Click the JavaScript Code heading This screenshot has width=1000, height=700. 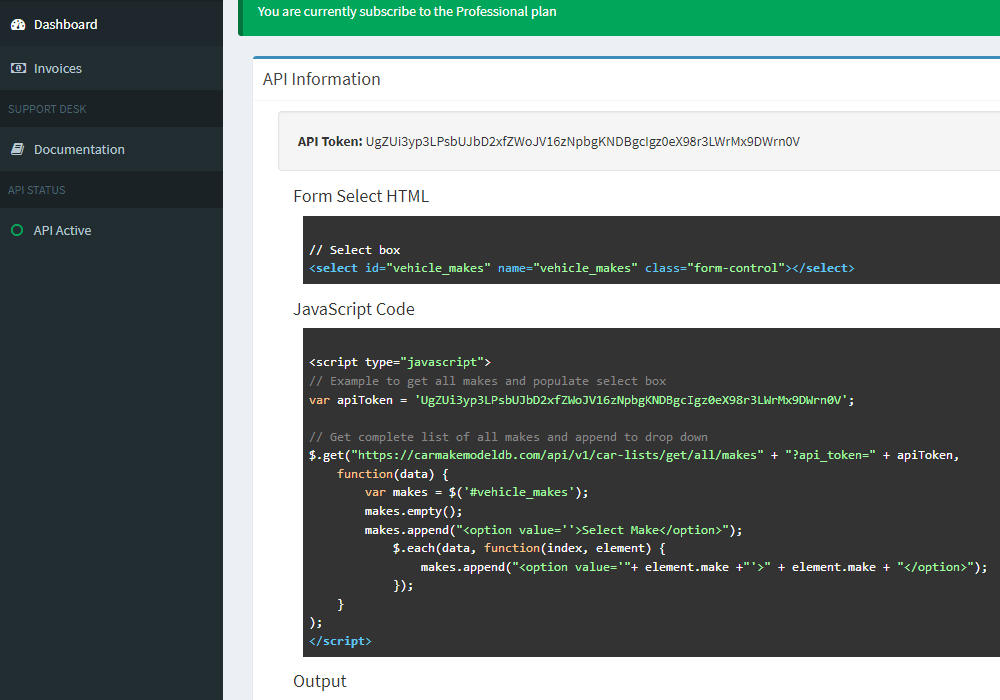tap(354, 309)
